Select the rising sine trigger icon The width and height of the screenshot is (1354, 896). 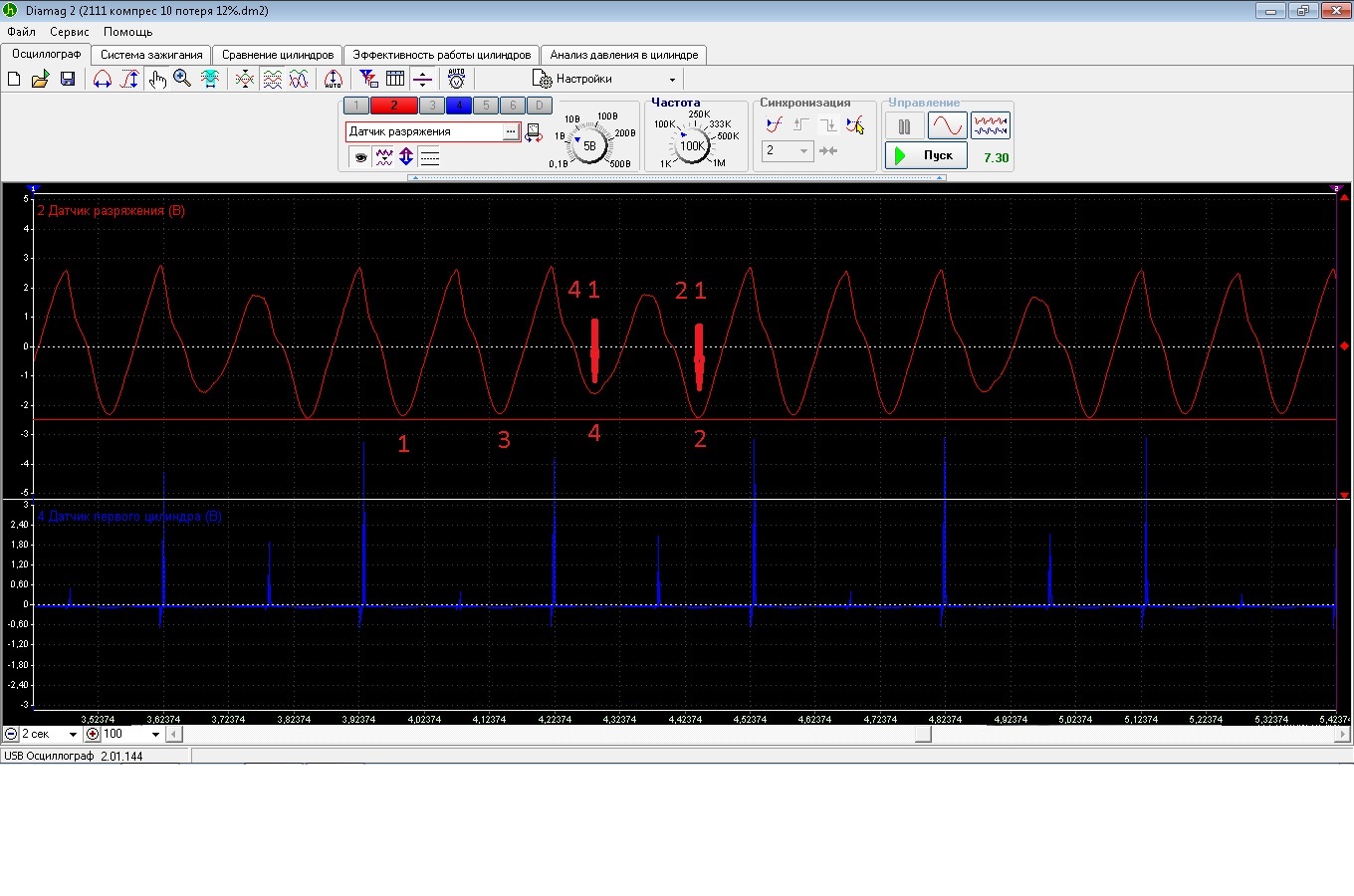(774, 125)
